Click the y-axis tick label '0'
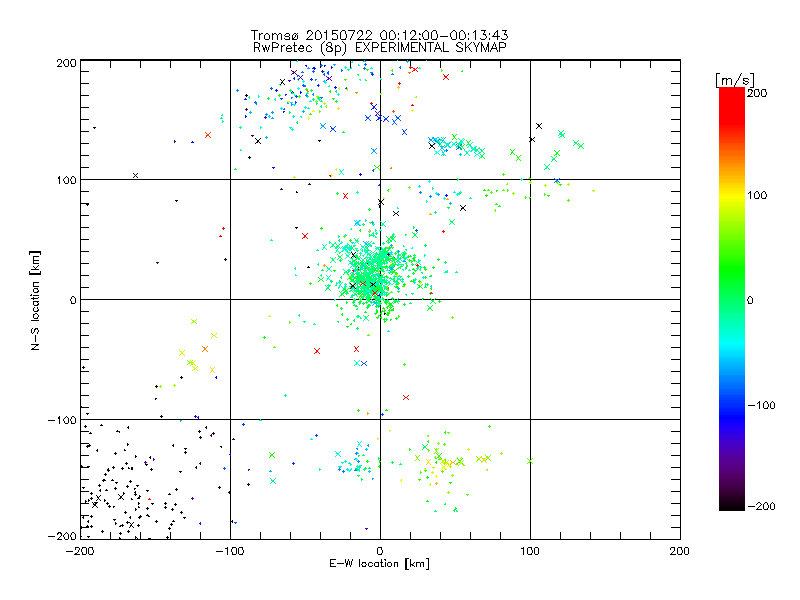 tap(73, 300)
